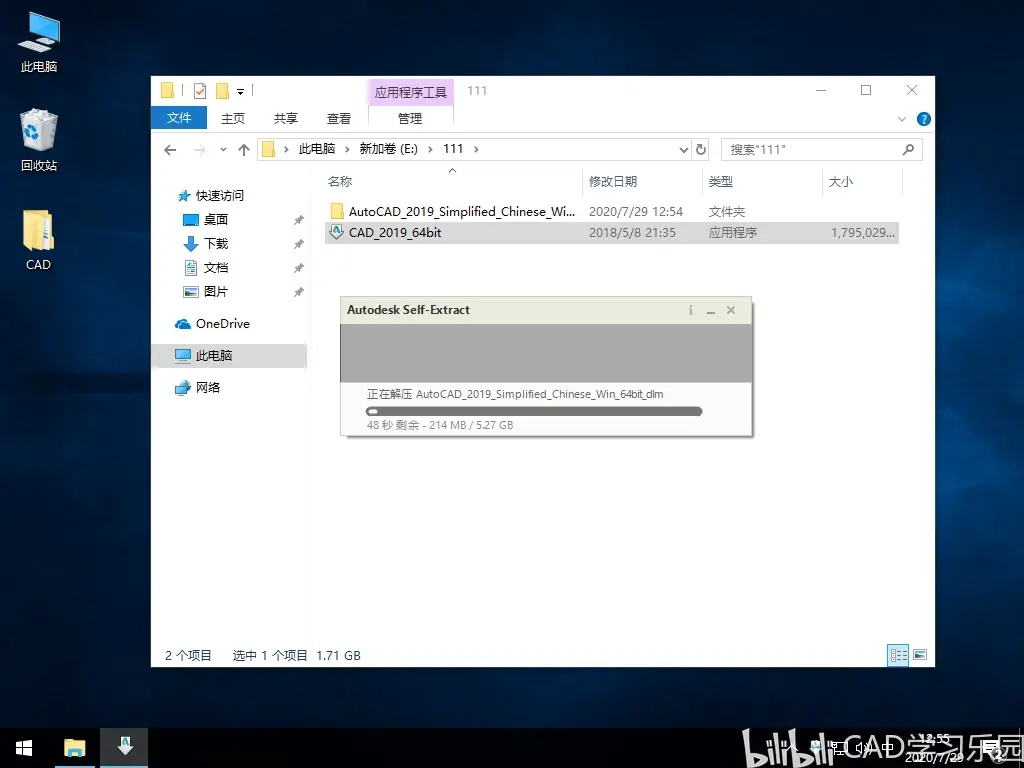
Task: Select OneDrive in the navigation pane
Action: pos(222,324)
